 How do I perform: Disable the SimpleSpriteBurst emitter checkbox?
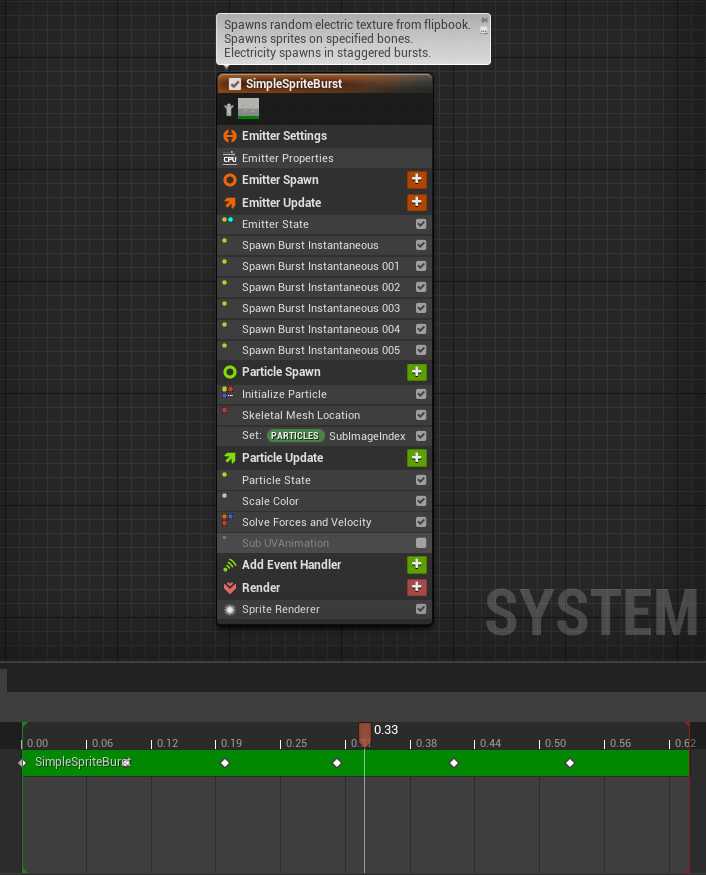tap(235, 84)
